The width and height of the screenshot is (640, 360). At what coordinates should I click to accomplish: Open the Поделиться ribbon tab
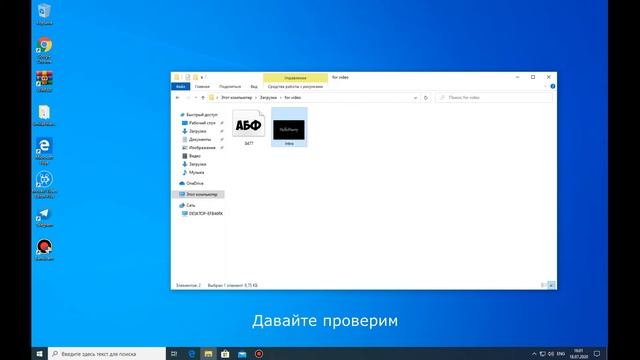pos(230,87)
